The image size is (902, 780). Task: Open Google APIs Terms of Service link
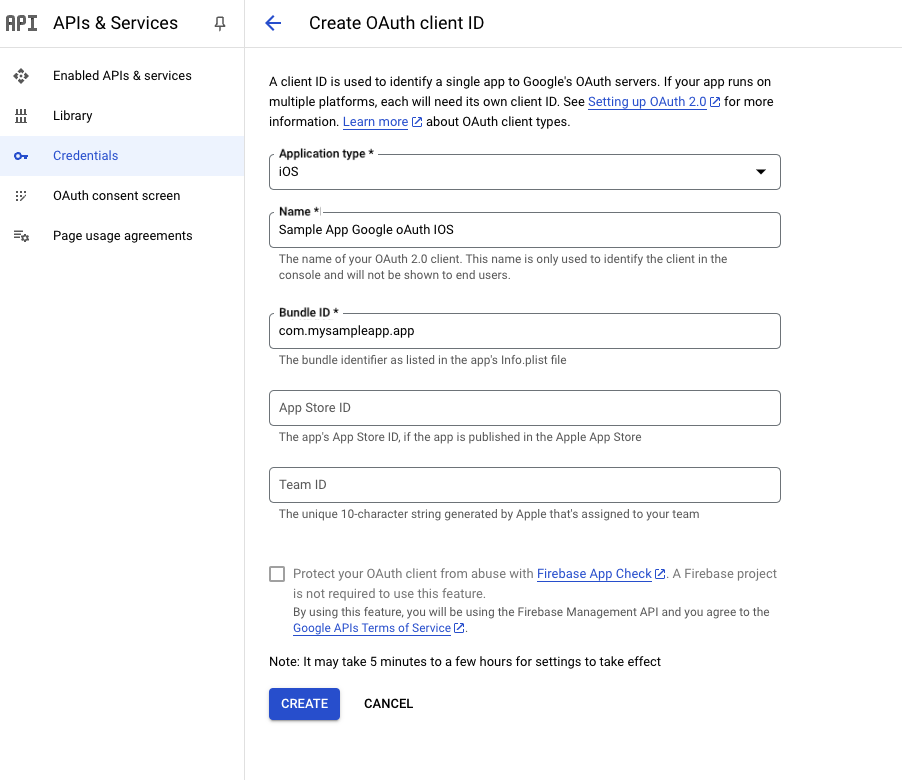(372, 628)
